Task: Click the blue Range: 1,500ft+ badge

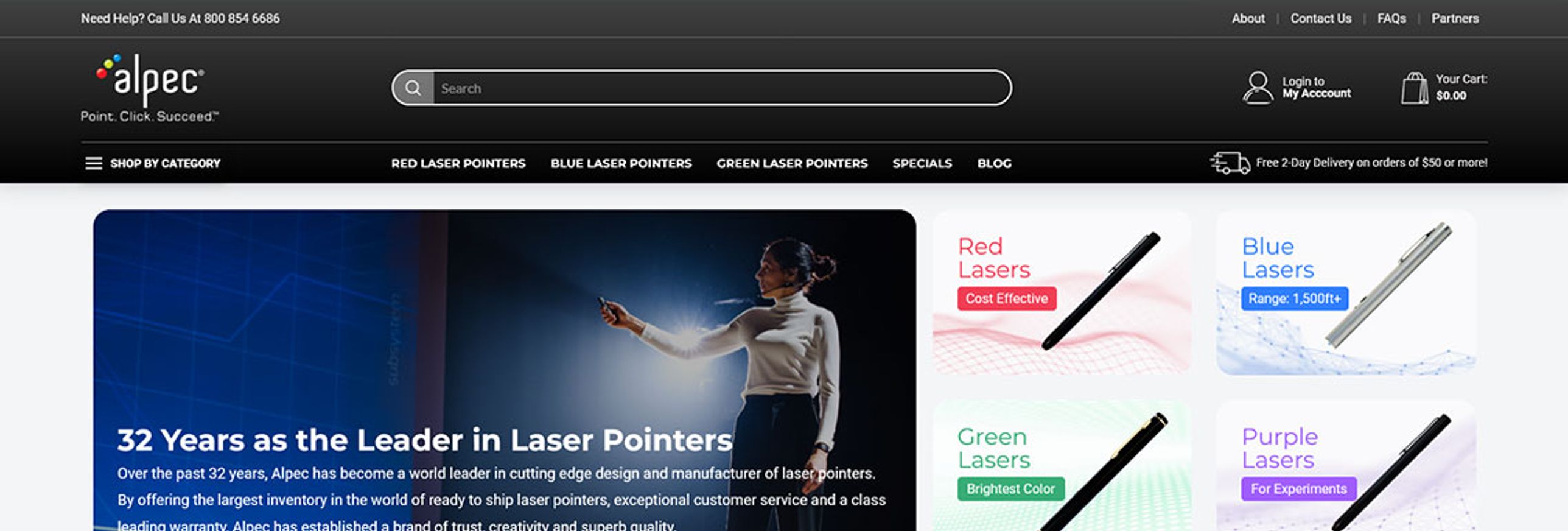Action: (1295, 298)
